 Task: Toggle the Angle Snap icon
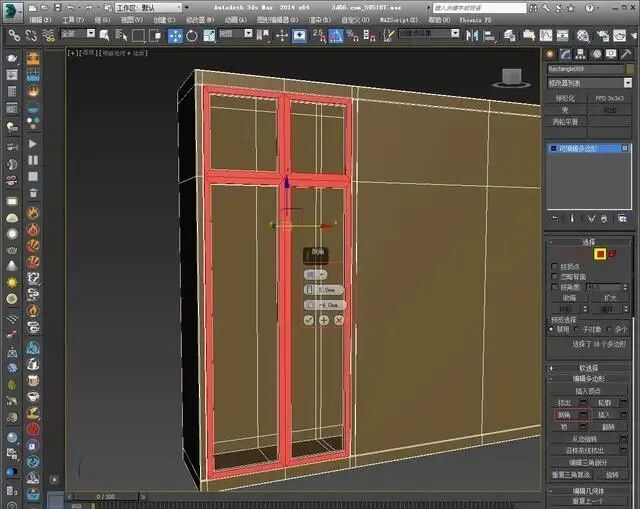pos(336,36)
